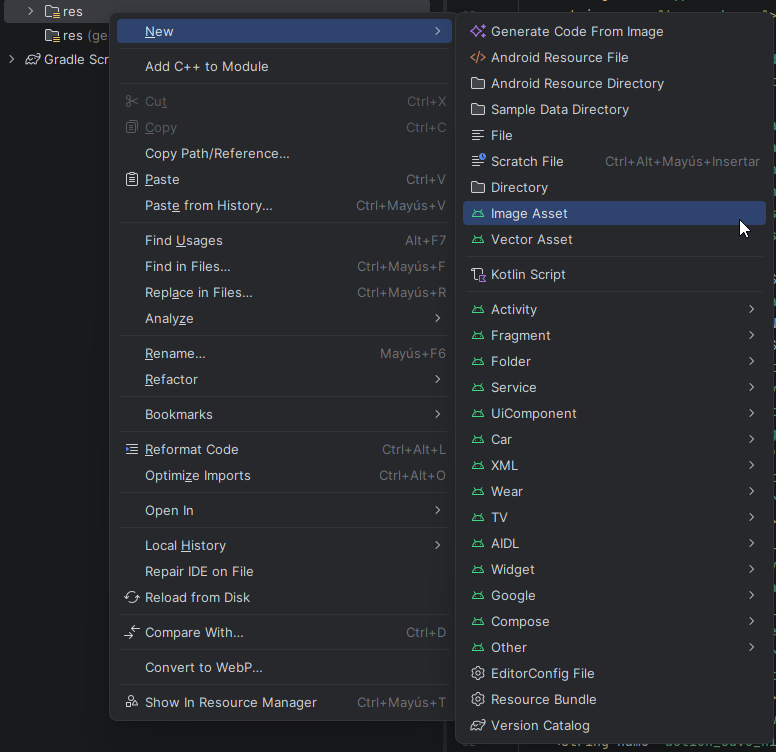Open the Open In submenu arrow

(437, 510)
